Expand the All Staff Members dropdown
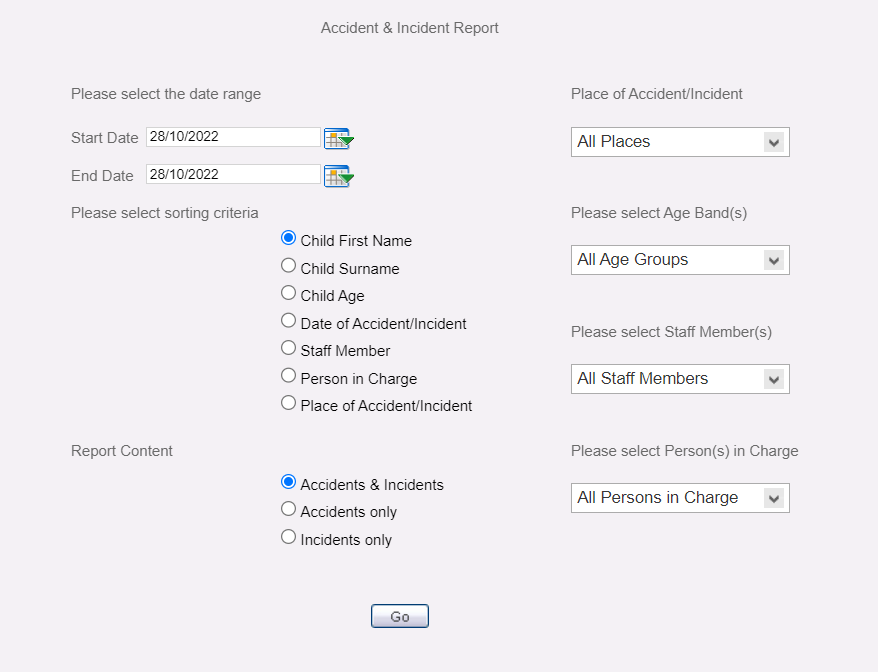This screenshot has width=878, height=672. (680, 379)
